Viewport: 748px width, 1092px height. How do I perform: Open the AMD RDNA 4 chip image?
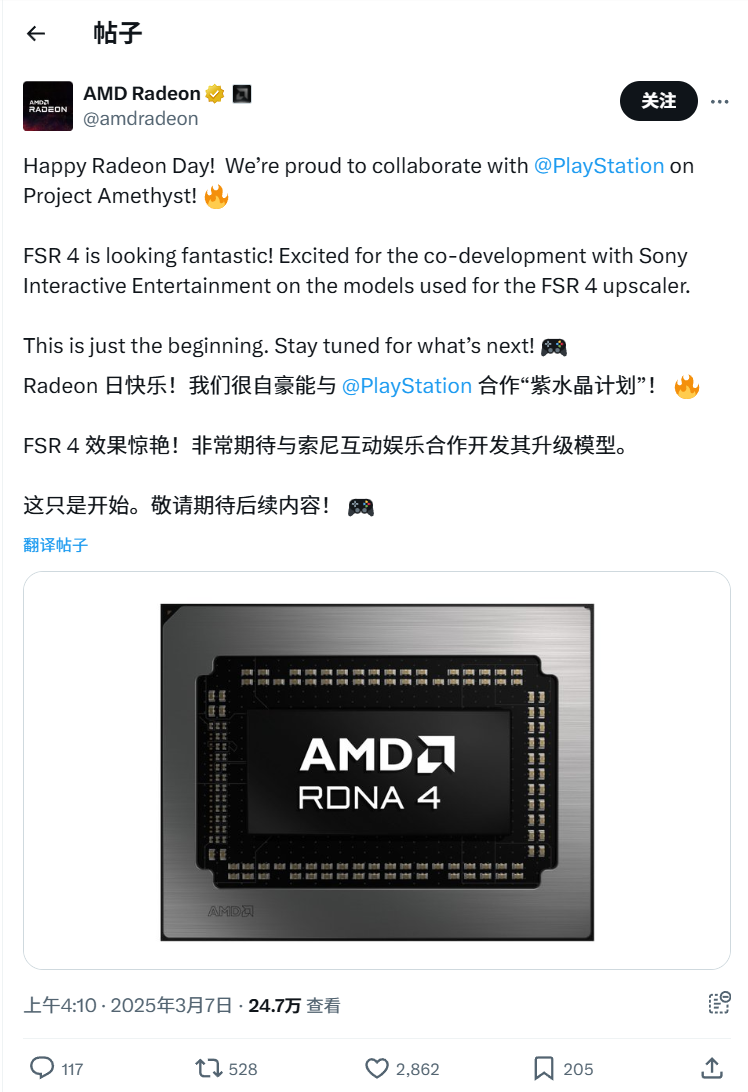377,771
